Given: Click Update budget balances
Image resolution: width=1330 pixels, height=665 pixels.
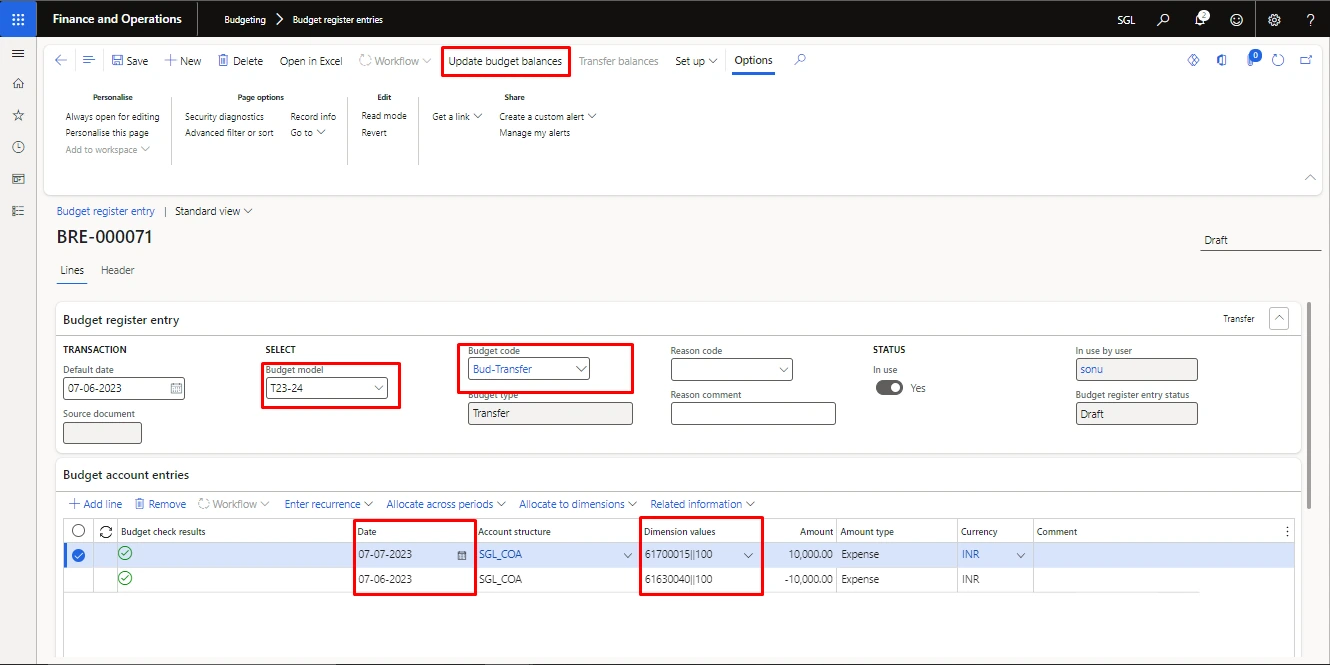Looking at the screenshot, I should pyautogui.click(x=505, y=61).
